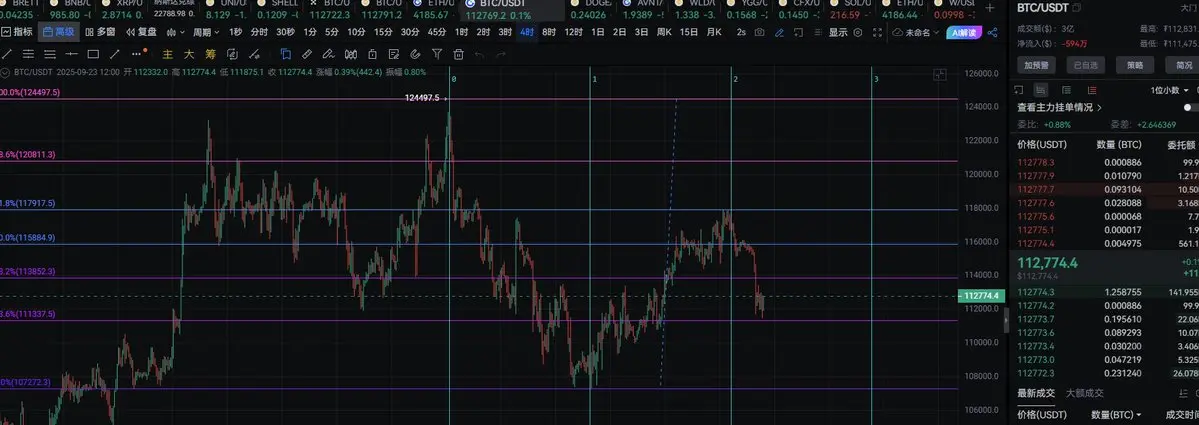The height and width of the screenshot is (425, 1199).
Task: Click the share icon
Action: (x=993, y=32)
